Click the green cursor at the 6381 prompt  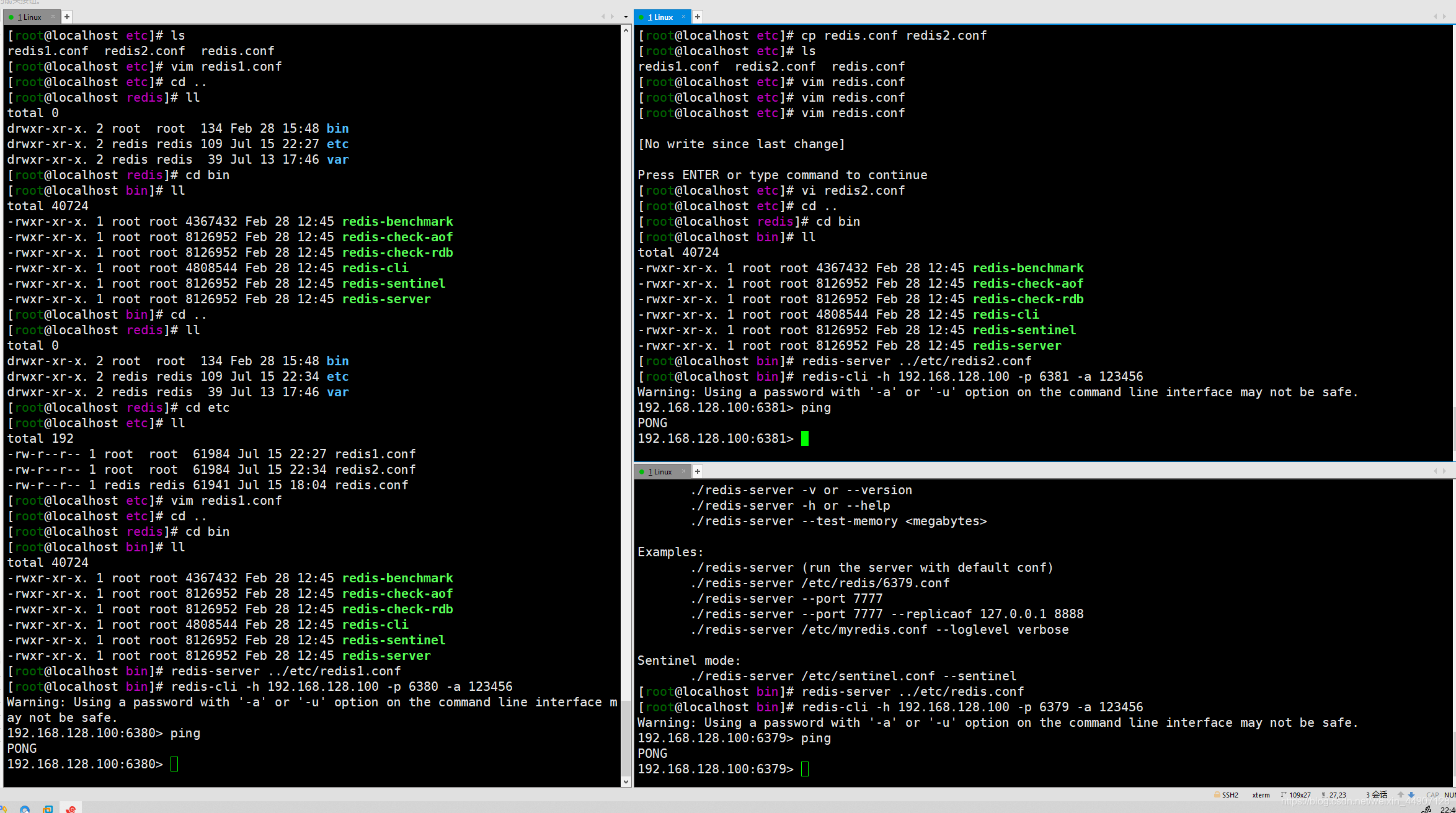(805, 438)
